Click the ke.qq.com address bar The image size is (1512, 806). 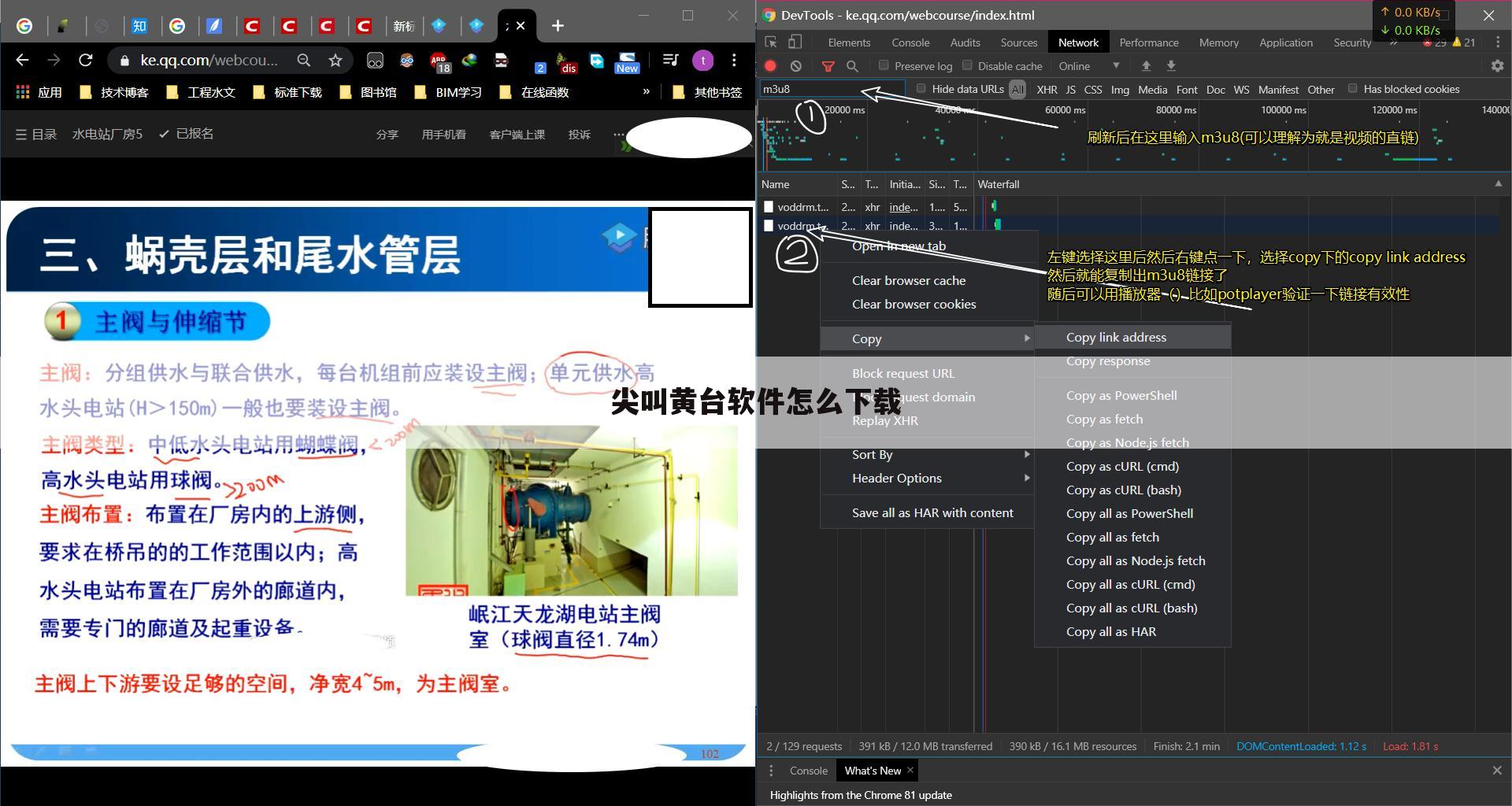pos(208,60)
